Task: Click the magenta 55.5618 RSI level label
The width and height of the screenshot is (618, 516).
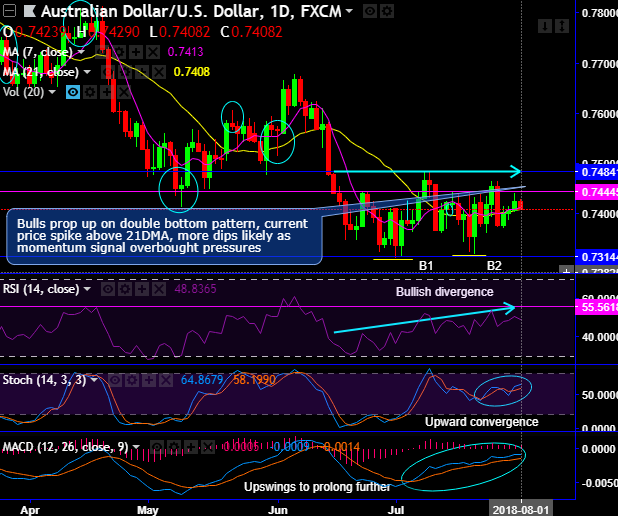Action: 597,307
